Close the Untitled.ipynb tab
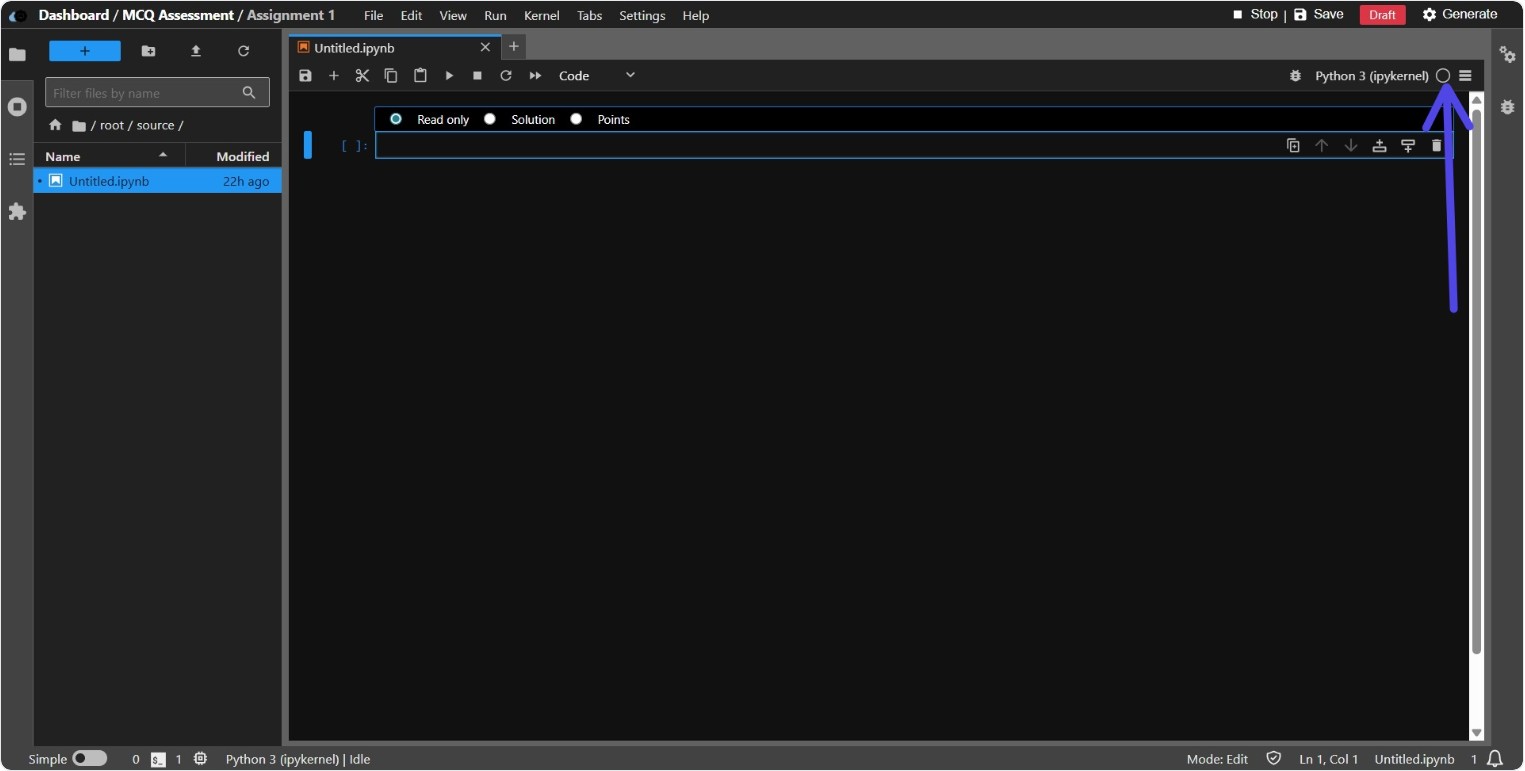This screenshot has width=1525, height=771. coord(485,47)
